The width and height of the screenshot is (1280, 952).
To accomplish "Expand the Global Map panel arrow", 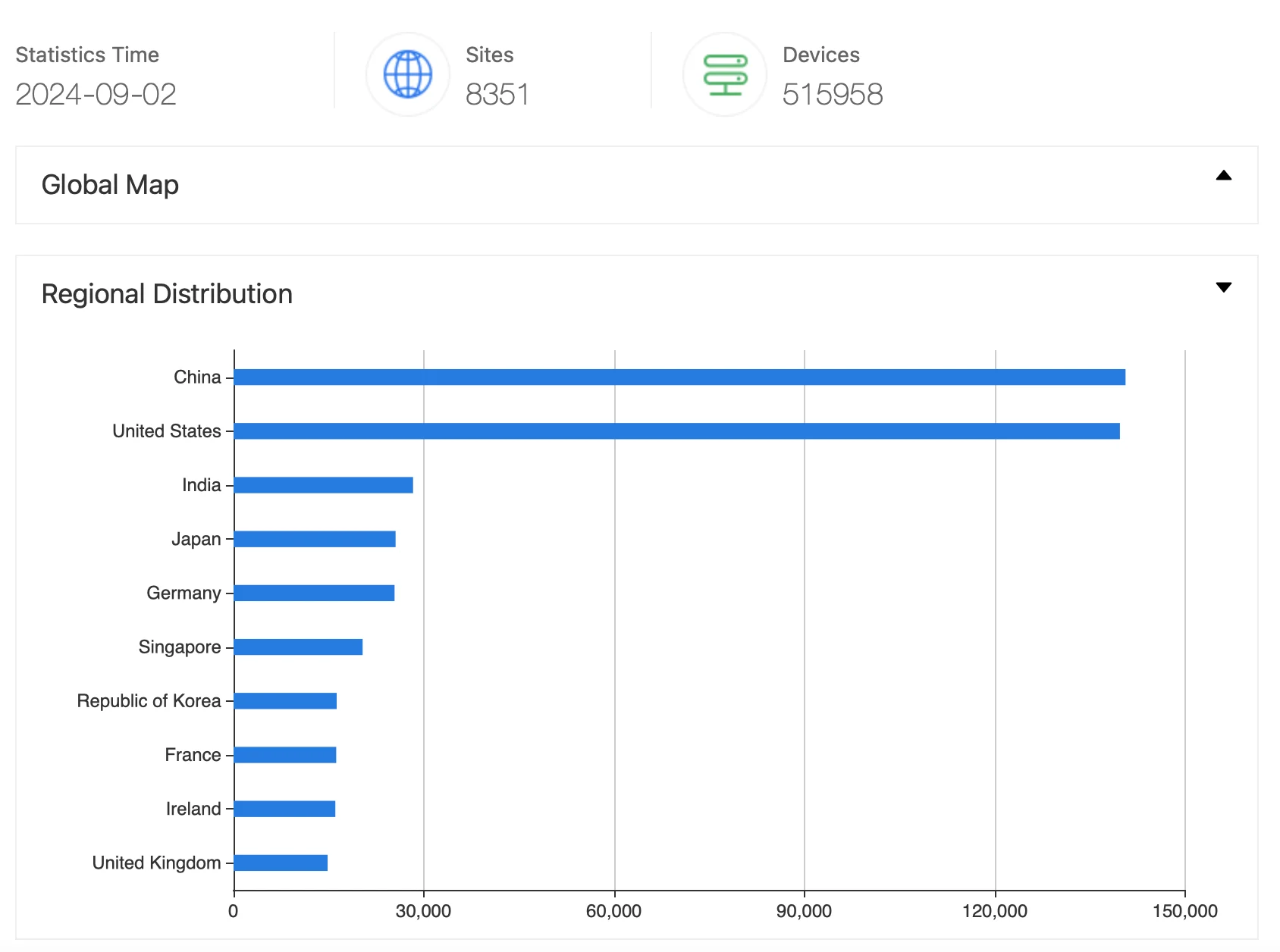I will coord(1223,175).
